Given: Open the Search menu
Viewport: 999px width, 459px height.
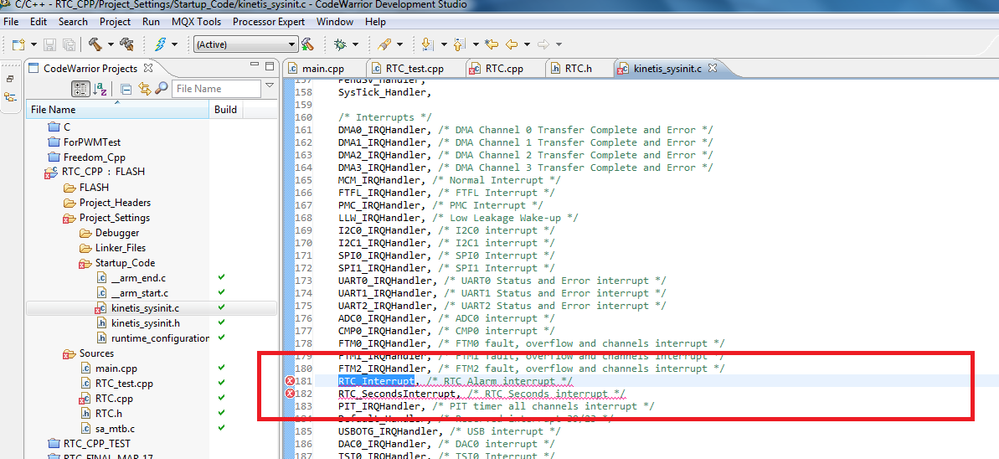Looking at the screenshot, I should click(x=73, y=22).
